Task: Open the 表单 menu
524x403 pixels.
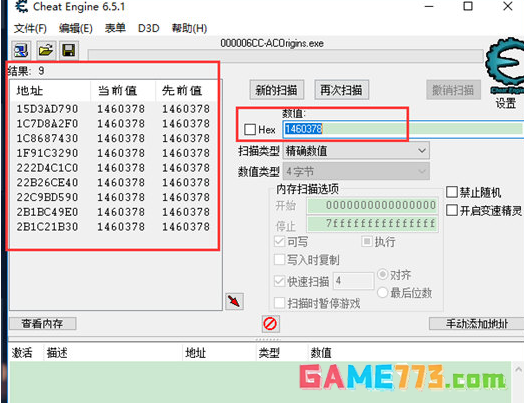Action: pos(115,28)
